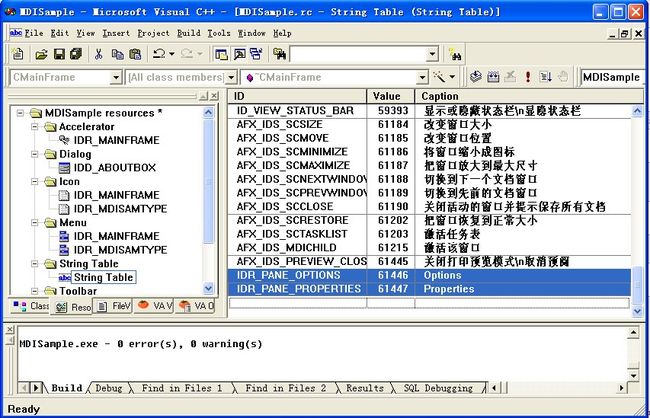Click the Build toolbar icon
The width and height of the screenshot is (650, 418).
[x=493, y=77]
